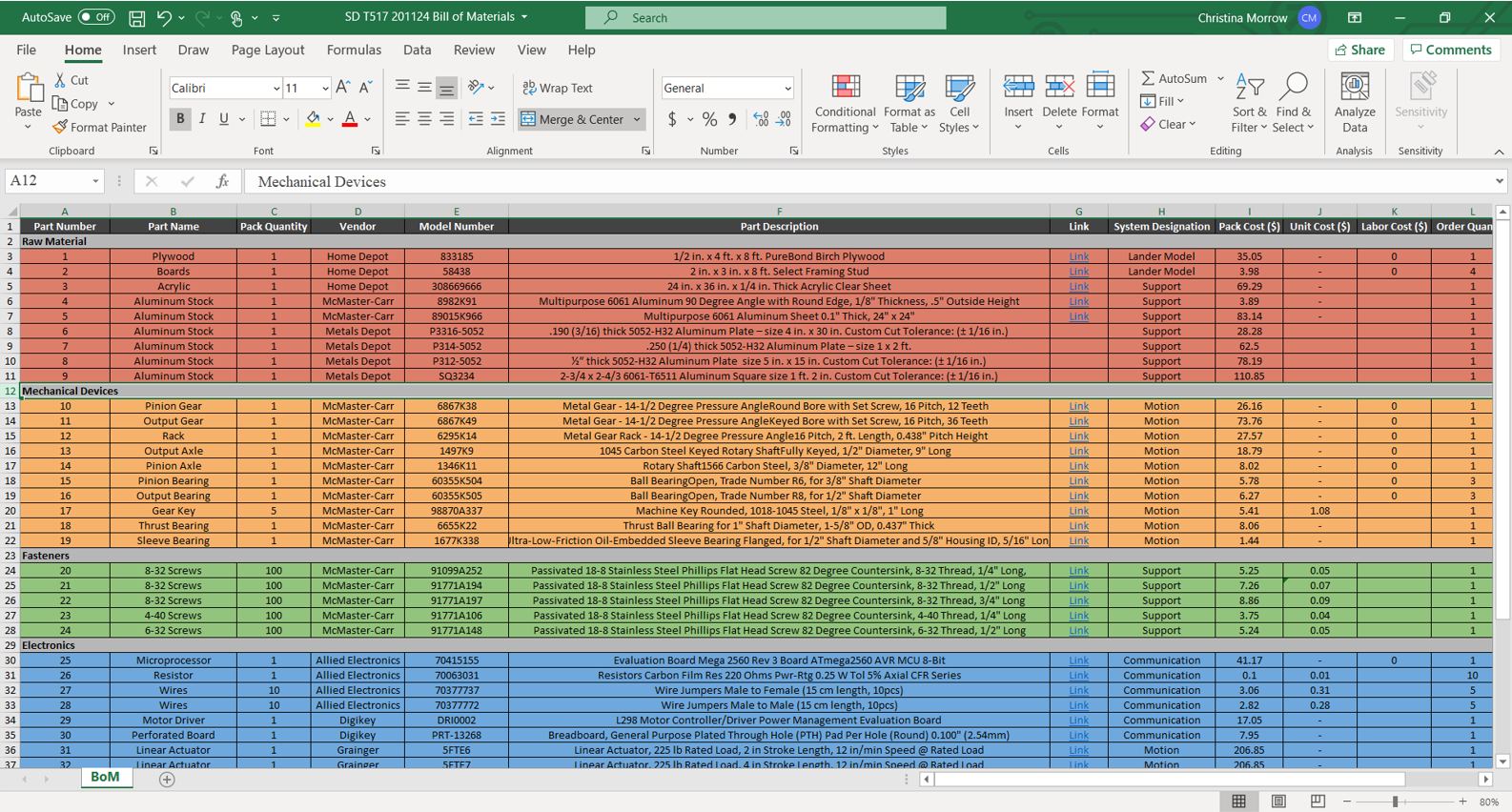Open the Calibri font name dropdown
Screen dimensions: 1512x812
pos(276,89)
